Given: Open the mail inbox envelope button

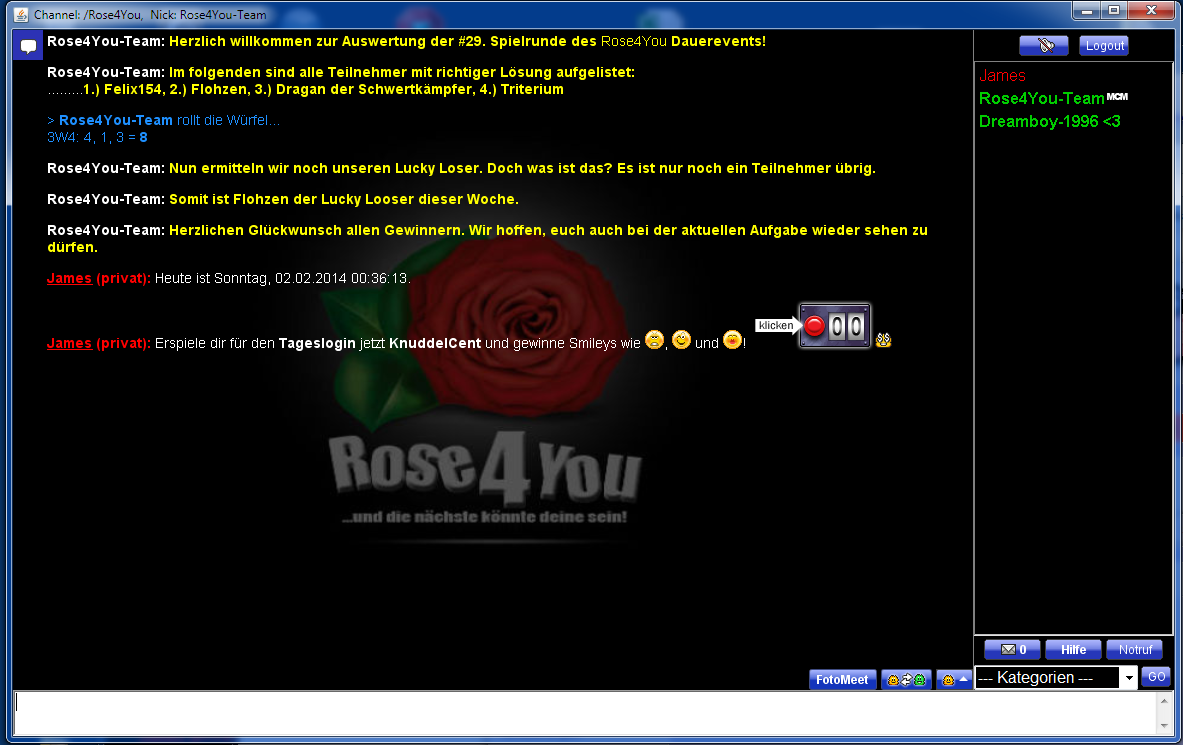Looking at the screenshot, I should 1012,650.
